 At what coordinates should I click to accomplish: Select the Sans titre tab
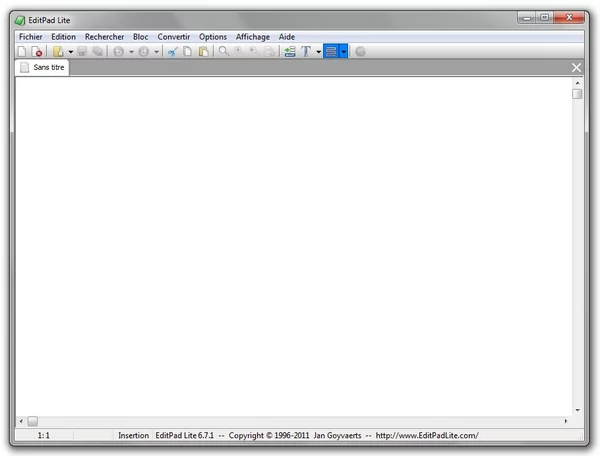(x=42, y=67)
